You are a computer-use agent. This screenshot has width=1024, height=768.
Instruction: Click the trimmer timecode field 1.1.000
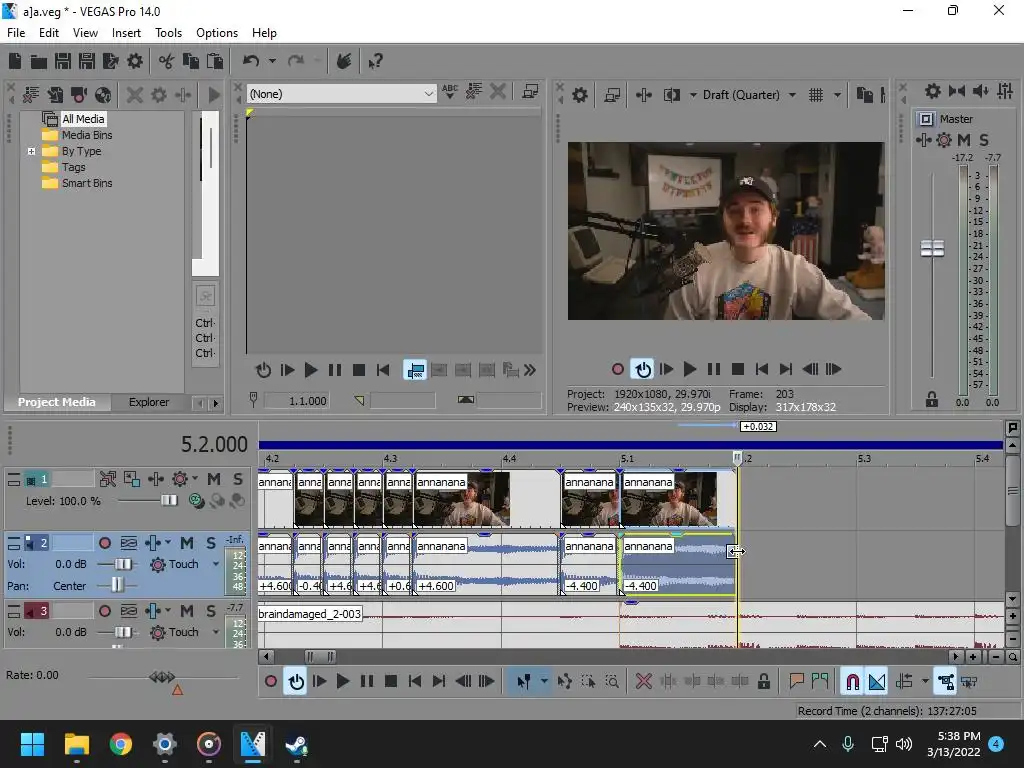296,401
